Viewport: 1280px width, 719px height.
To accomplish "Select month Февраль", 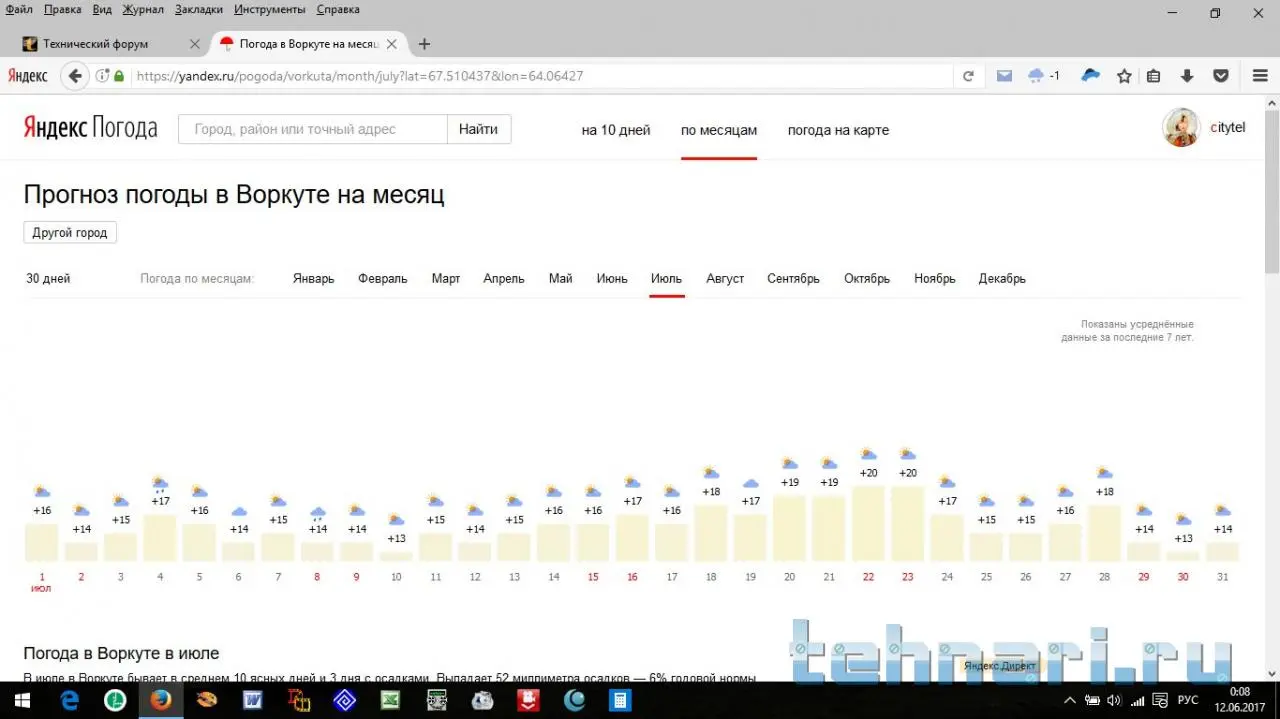I will click(383, 279).
